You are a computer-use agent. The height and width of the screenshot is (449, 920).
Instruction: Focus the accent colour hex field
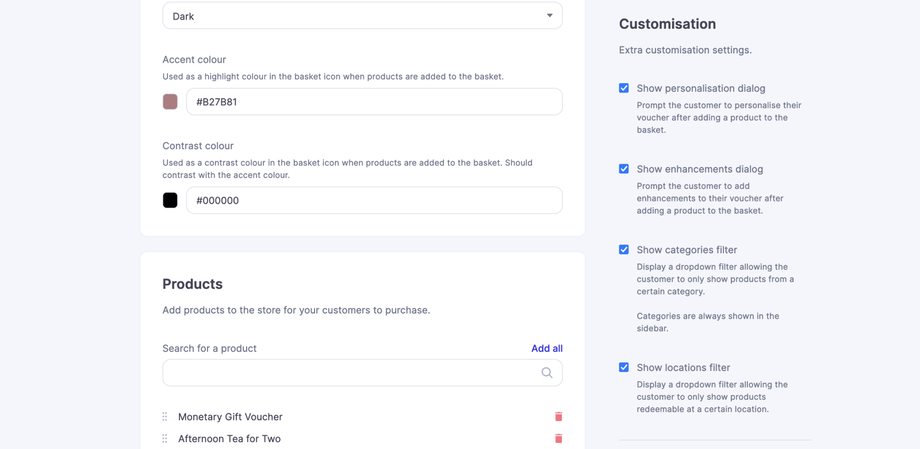[x=374, y=102]
